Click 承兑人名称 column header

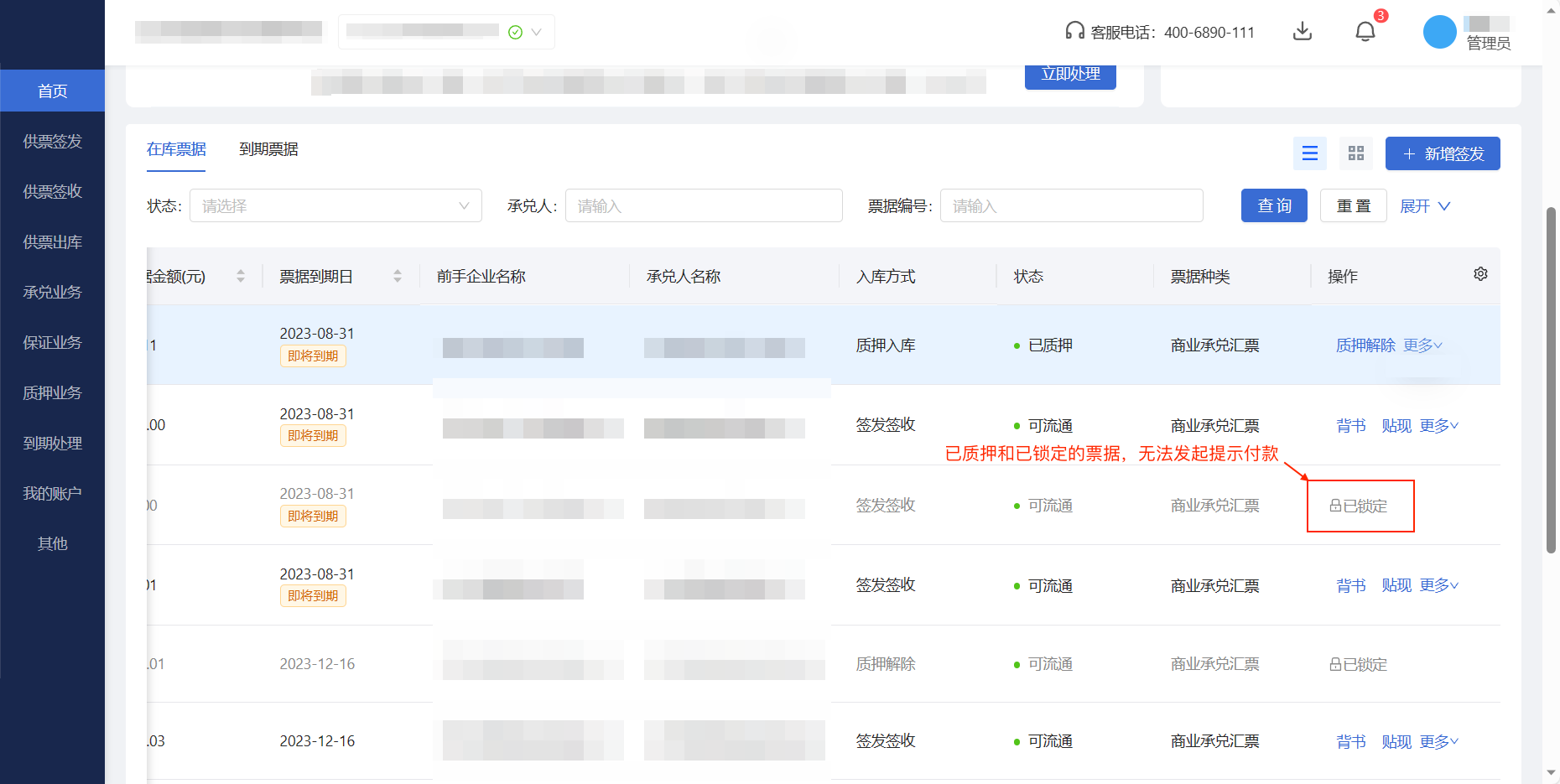pos(684,277)
